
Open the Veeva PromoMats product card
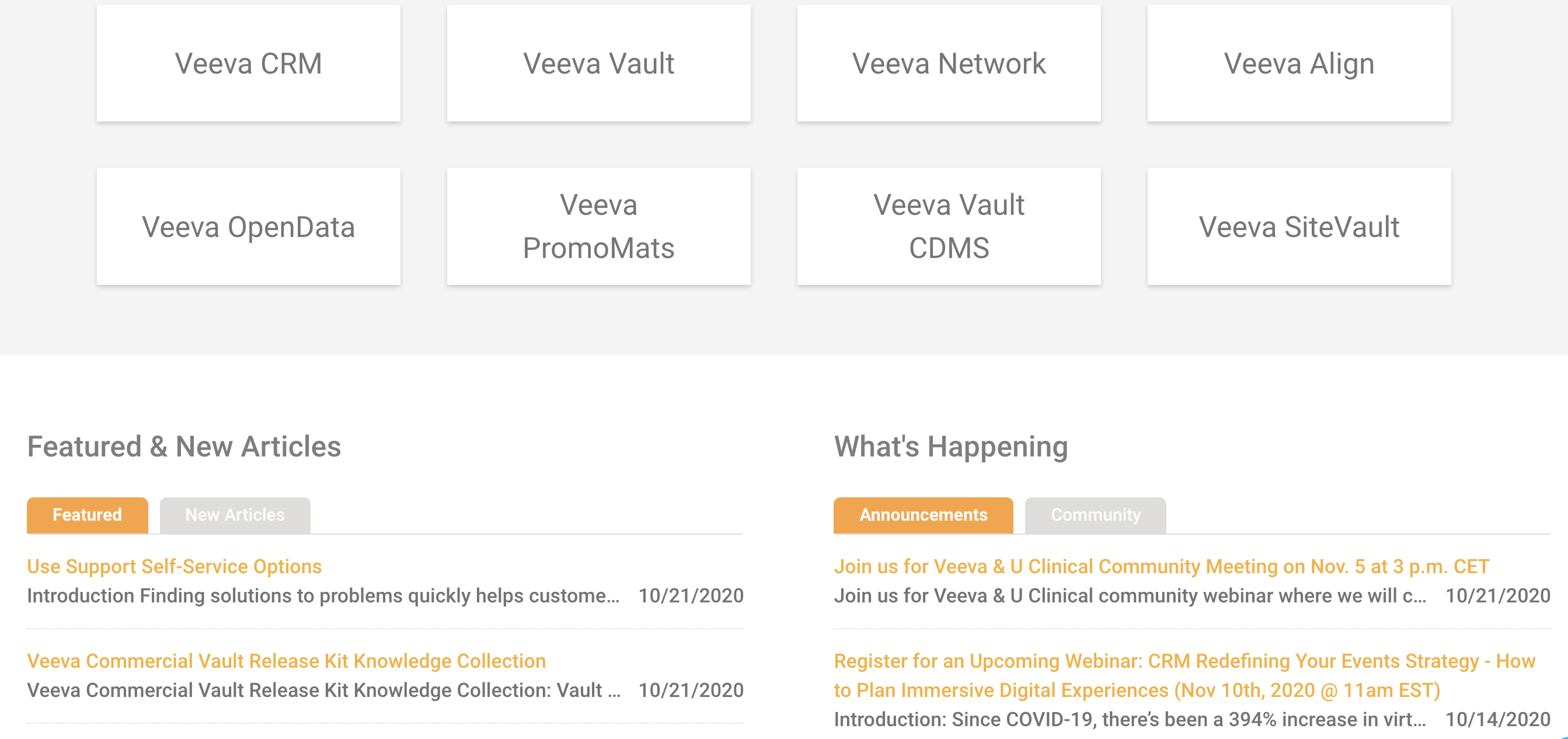(x=598, y=226)
